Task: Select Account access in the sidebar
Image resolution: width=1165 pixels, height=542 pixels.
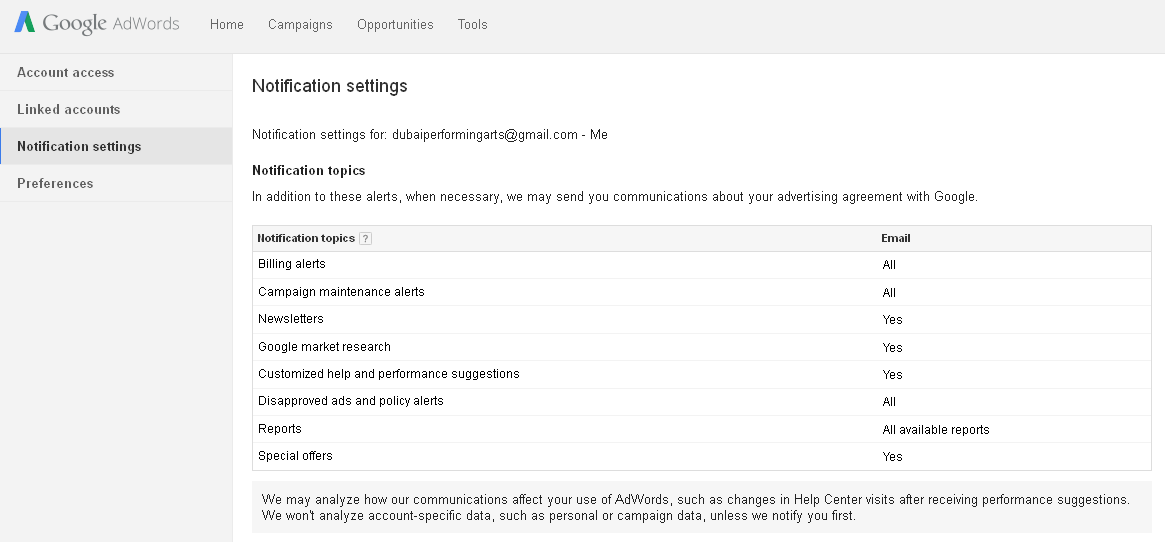Action: tap(66, 73)
